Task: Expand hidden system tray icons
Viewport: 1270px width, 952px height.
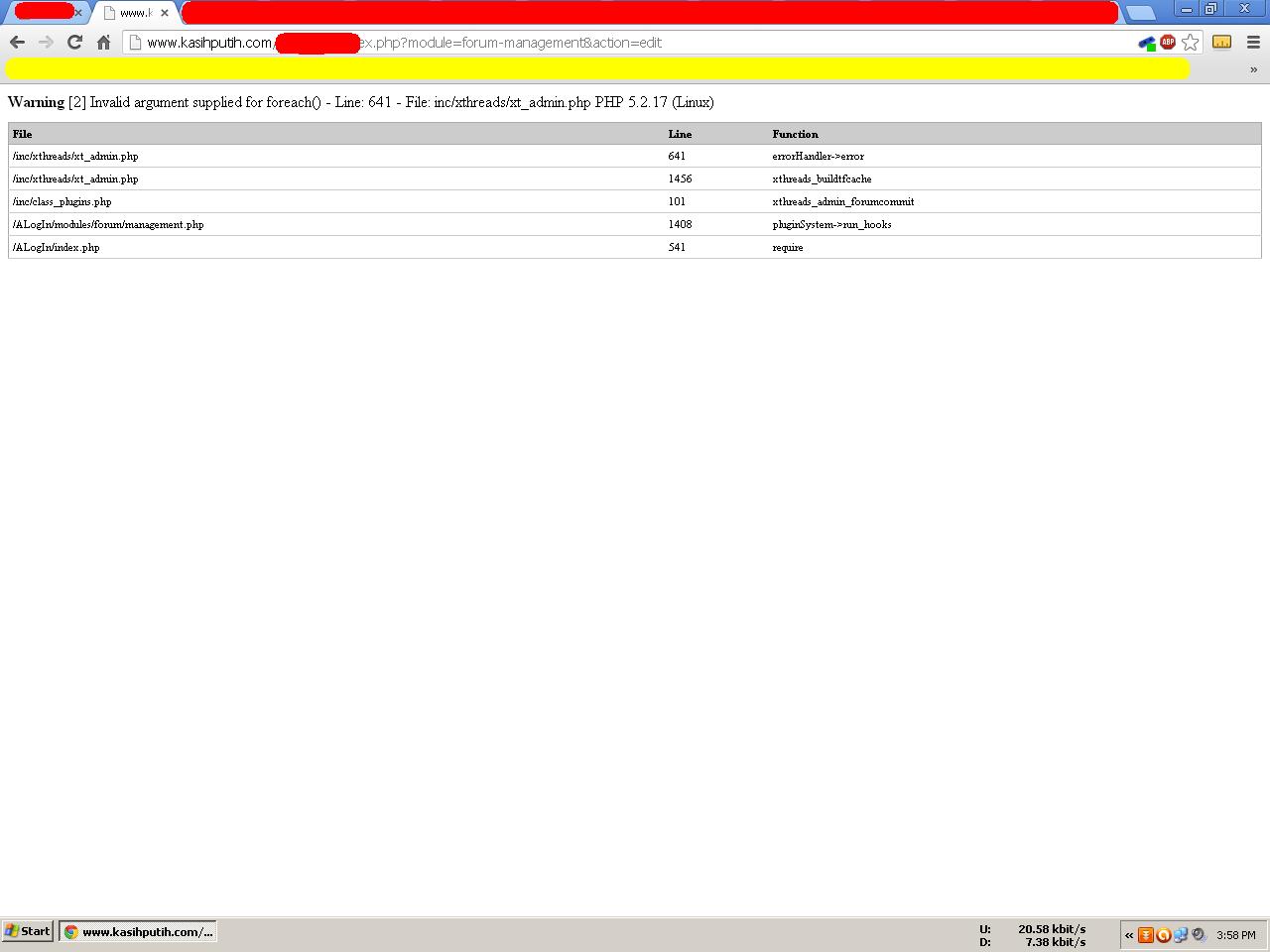Action: pyautogui.click(x=1129, y=934)
